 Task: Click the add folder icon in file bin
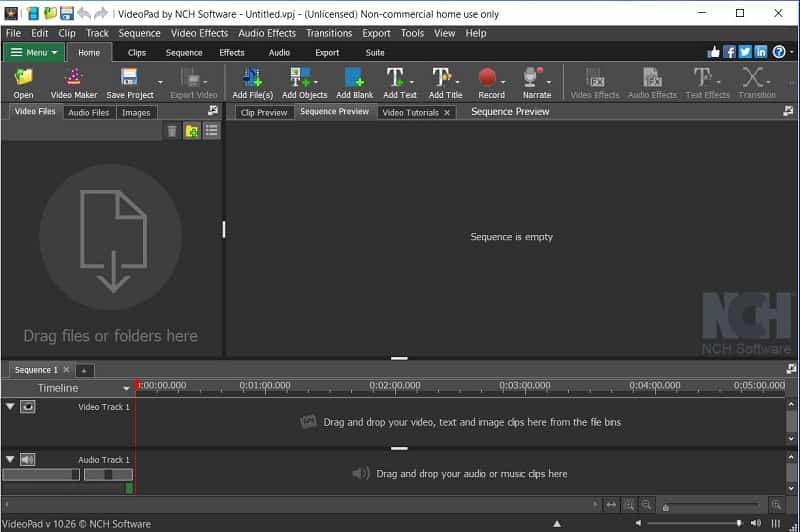point(192,131)
